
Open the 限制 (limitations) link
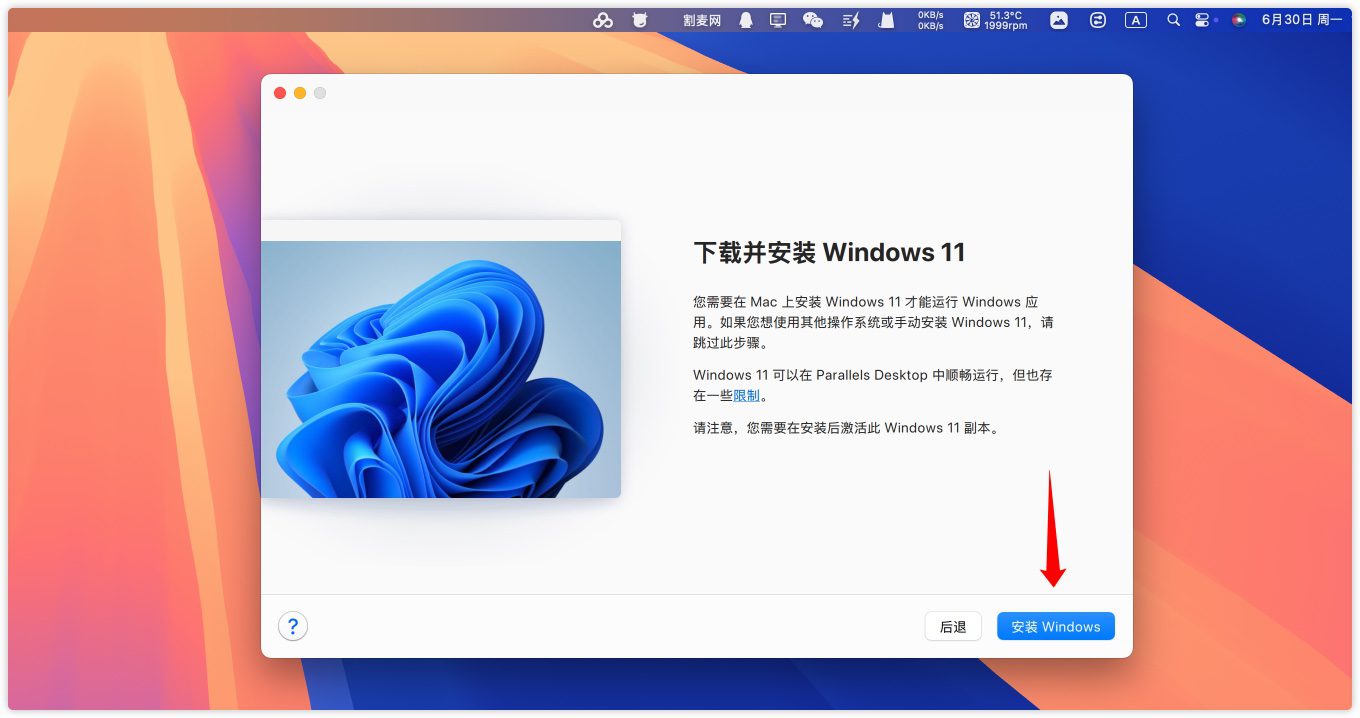[746, 396]
